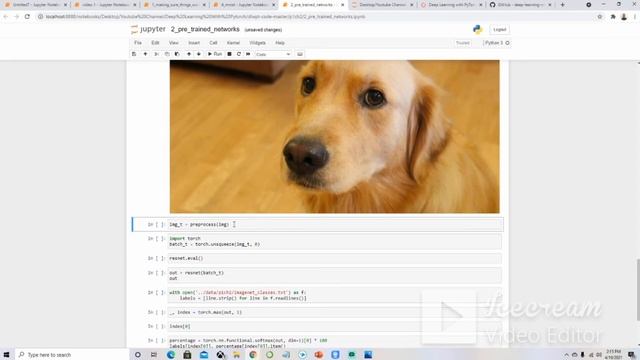Screen dimensions: 640x360
Task: Click the Logout button
Action: tap(499, 29)
